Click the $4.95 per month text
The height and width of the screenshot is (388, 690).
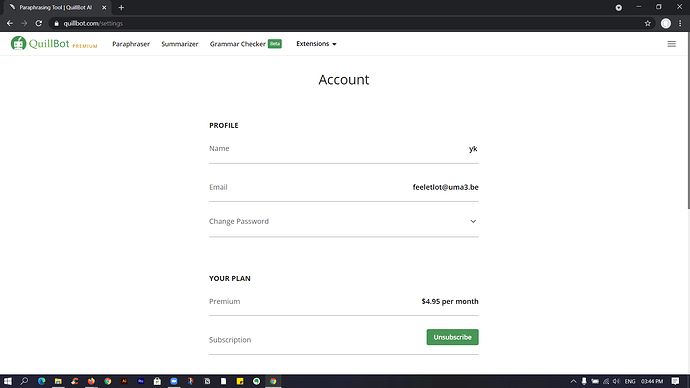pyautogui.click(x=450, y=301)
